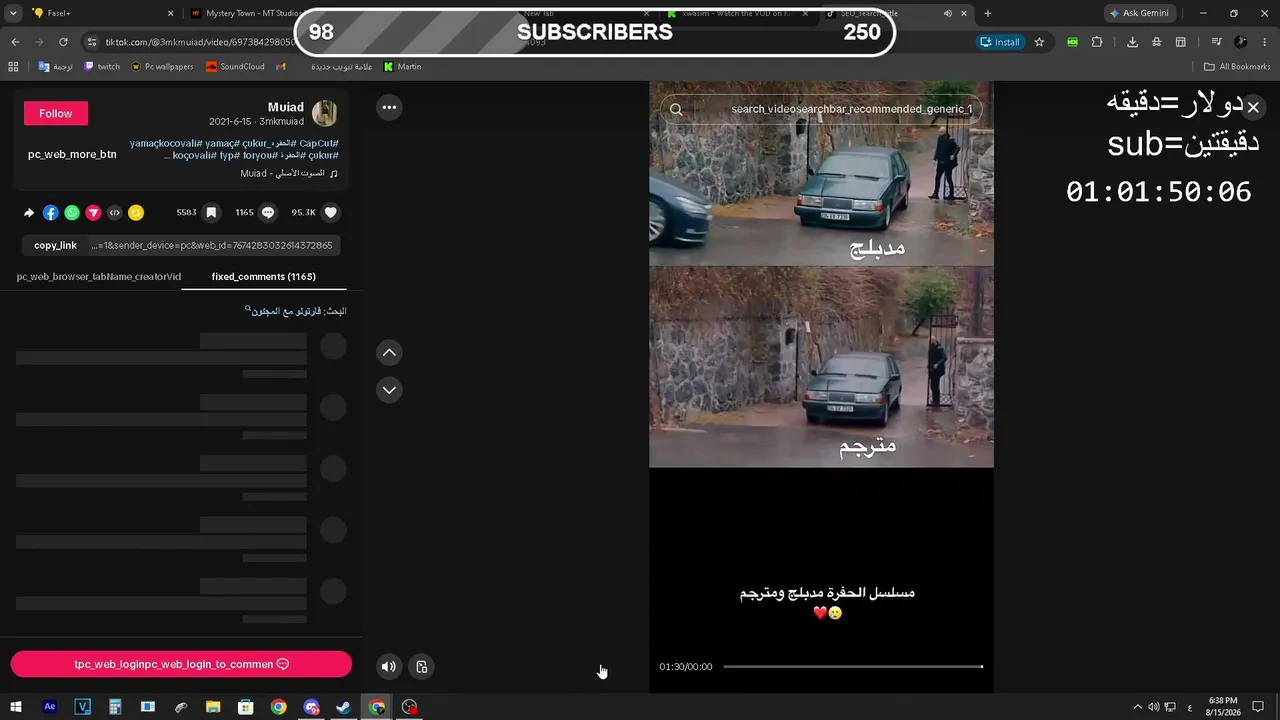
Task: Click the yellow repost icon
Action: pos(136,213)
